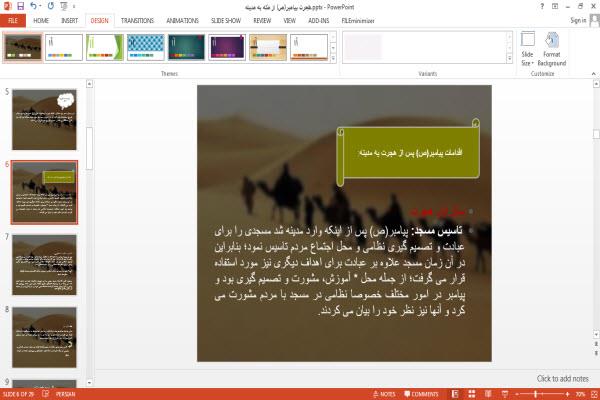Select slide 6 thumbnail
Screen dimensions: 600x400
[x=44, y=192]
